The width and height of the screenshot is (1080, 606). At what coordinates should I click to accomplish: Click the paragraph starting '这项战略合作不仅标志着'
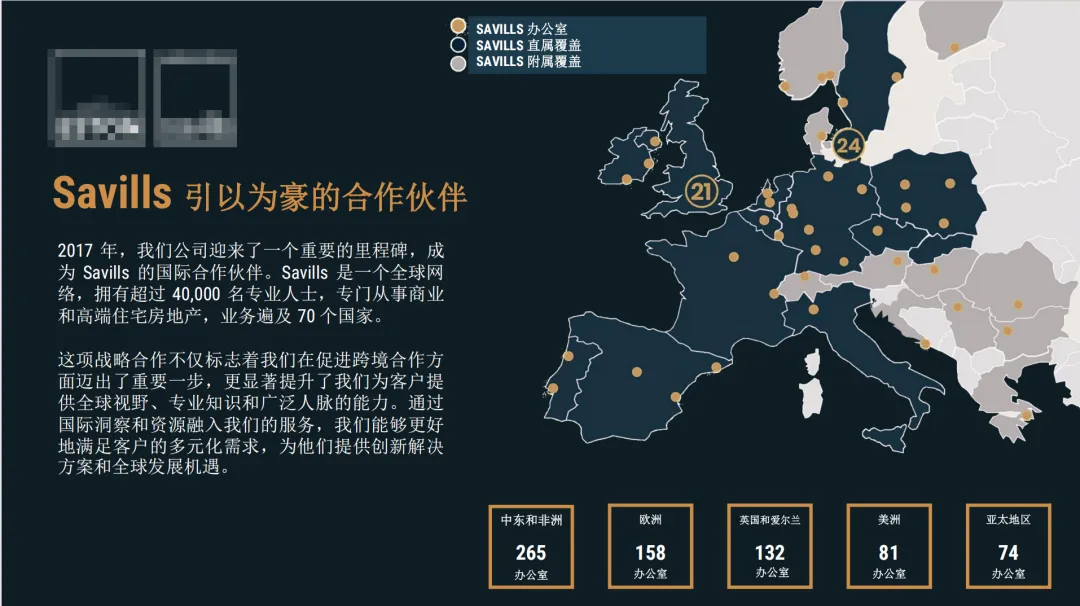pos(251,413)
